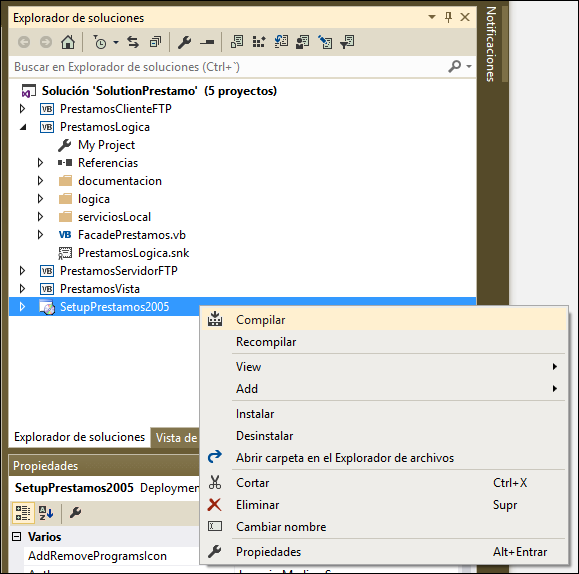Open the Notificaciones side tab

(491, 44)
